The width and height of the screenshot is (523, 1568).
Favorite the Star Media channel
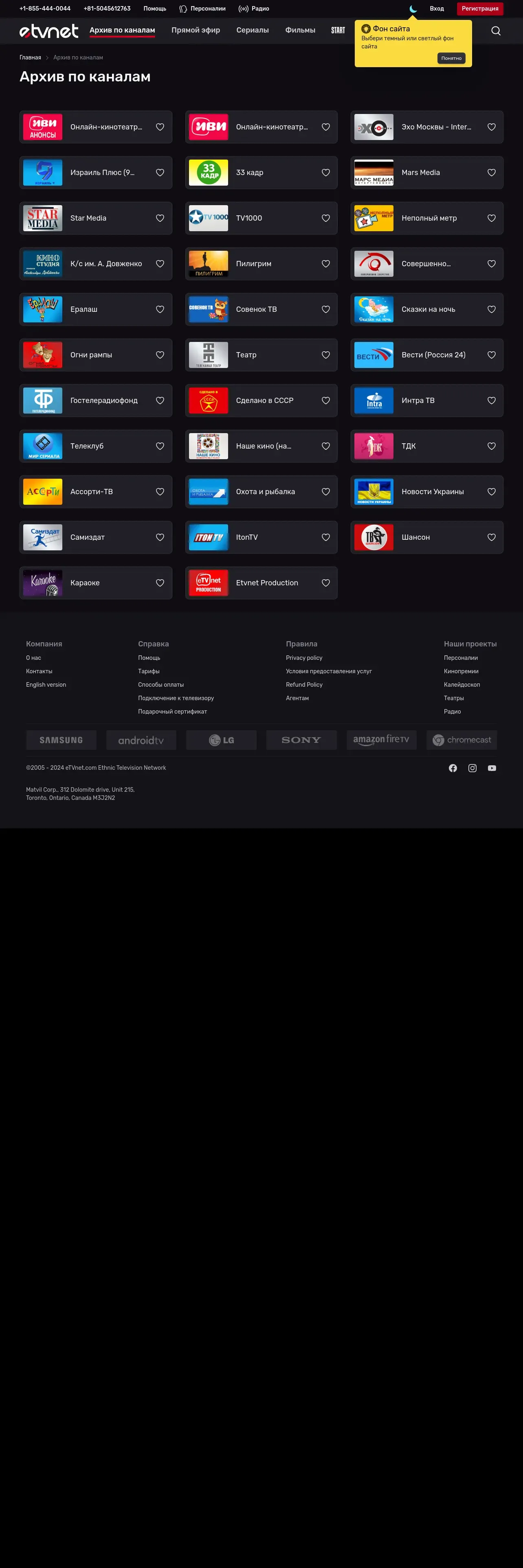(x=160, y=219)
